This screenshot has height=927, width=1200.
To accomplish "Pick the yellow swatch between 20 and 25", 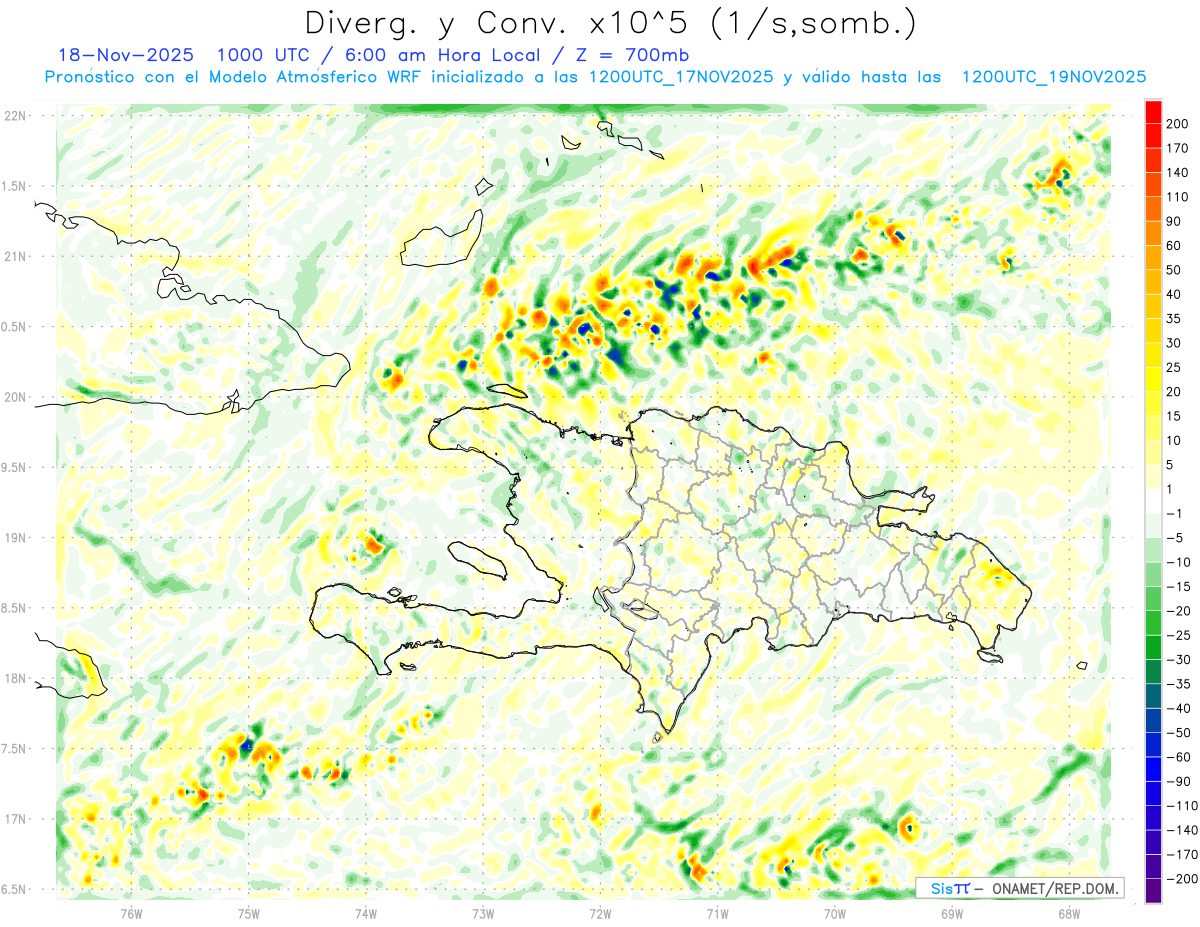I will (1153, 380).
